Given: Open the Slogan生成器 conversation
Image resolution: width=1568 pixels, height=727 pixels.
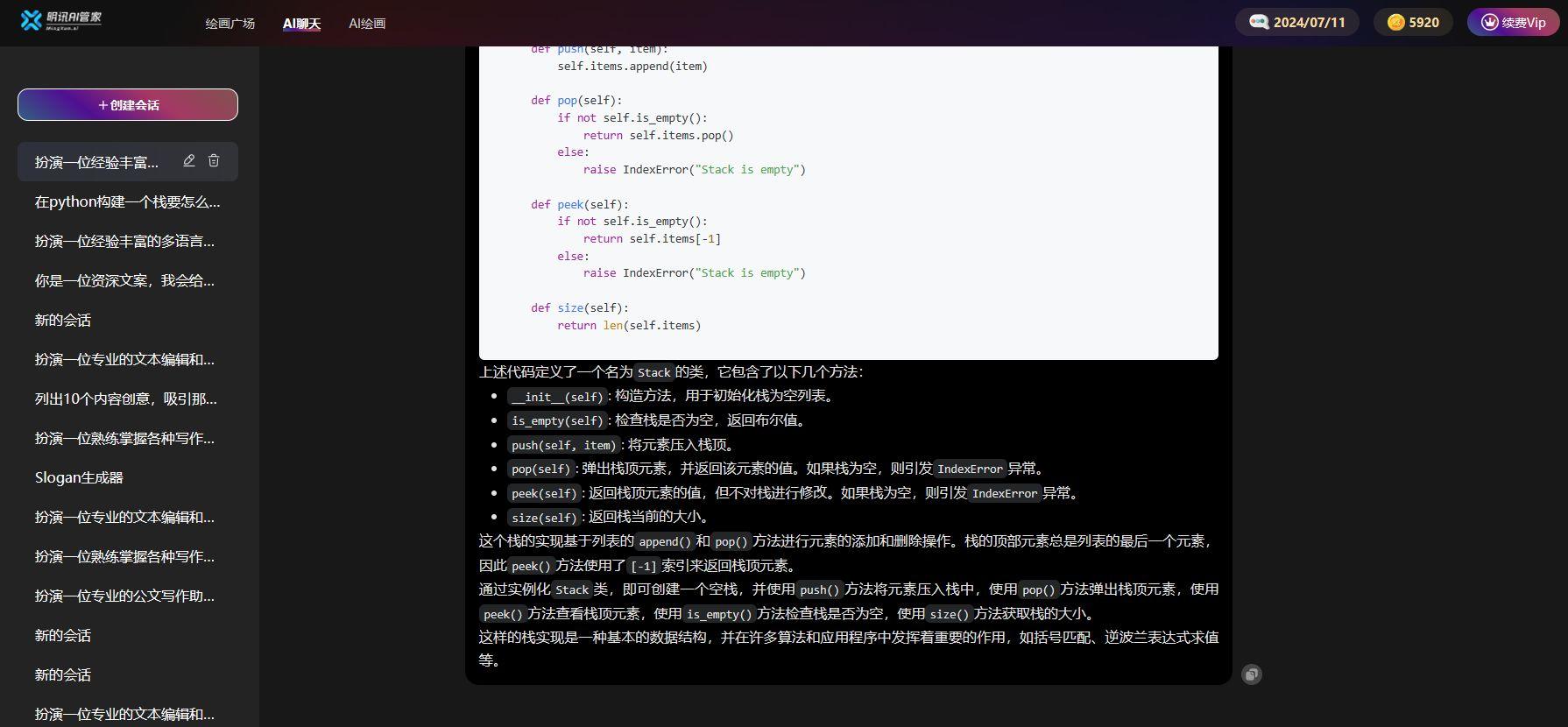Looking at the screenshot, I should tap(79, 477).
